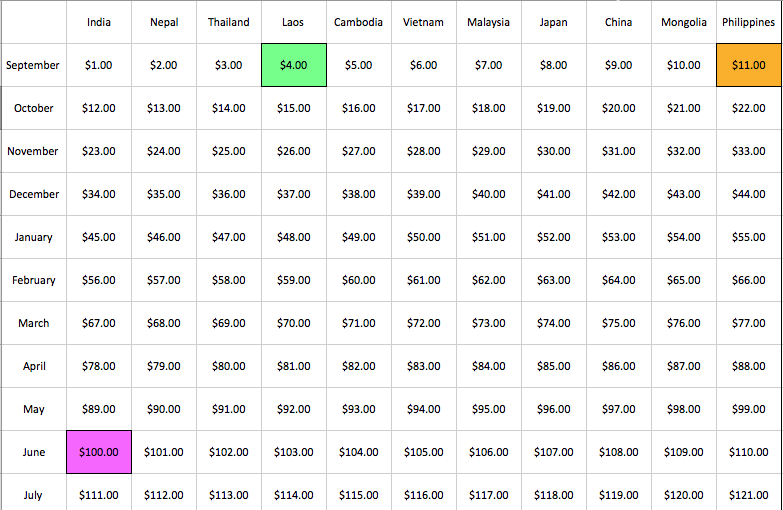Click the $73.00 Malaysia March cell
783x510 pixels.
click(x=488, y=323)
